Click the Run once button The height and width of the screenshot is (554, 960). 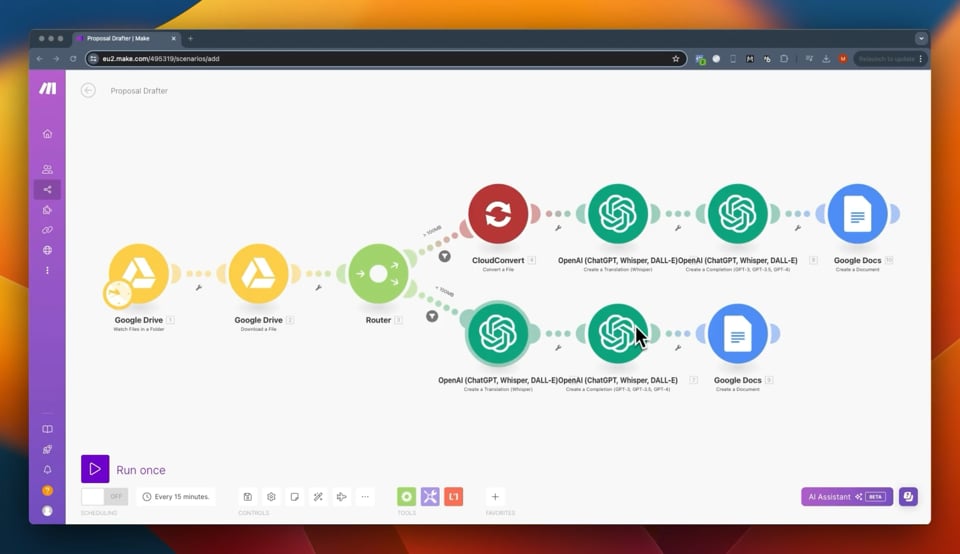click(124, 469)
